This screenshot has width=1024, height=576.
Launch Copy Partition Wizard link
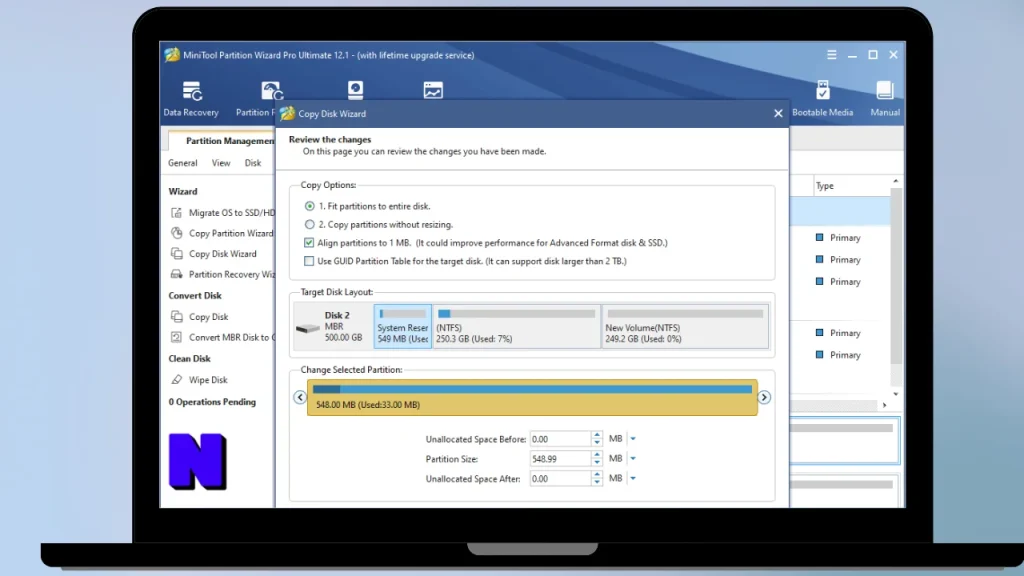231,233
